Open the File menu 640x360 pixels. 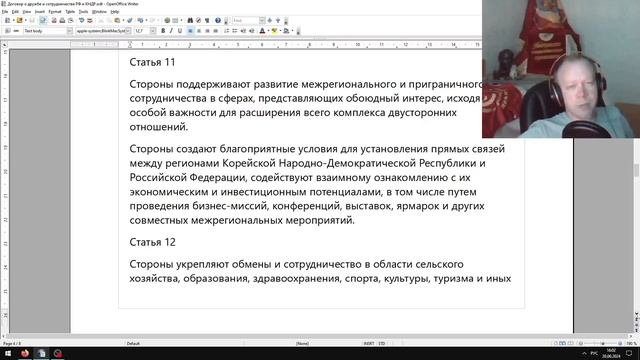tap(5, 12)
